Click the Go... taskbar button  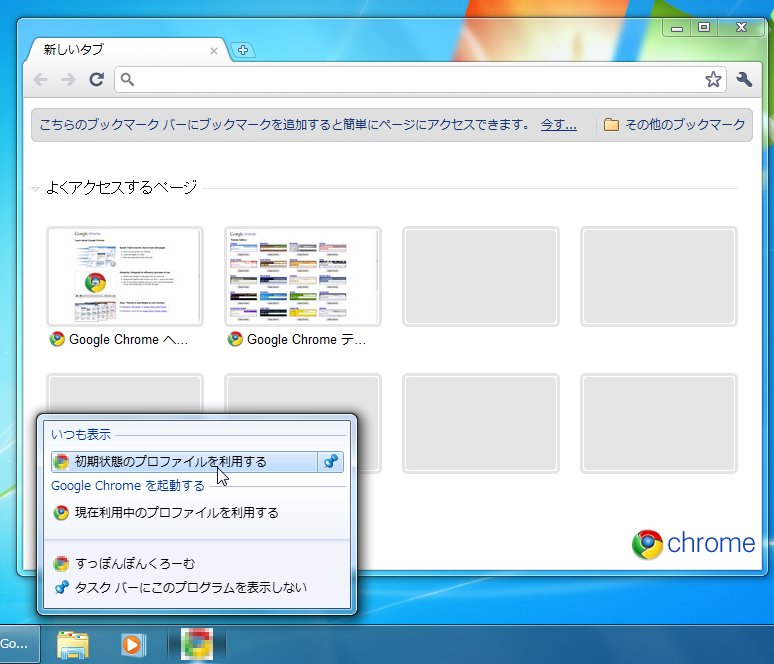[20, 644]
